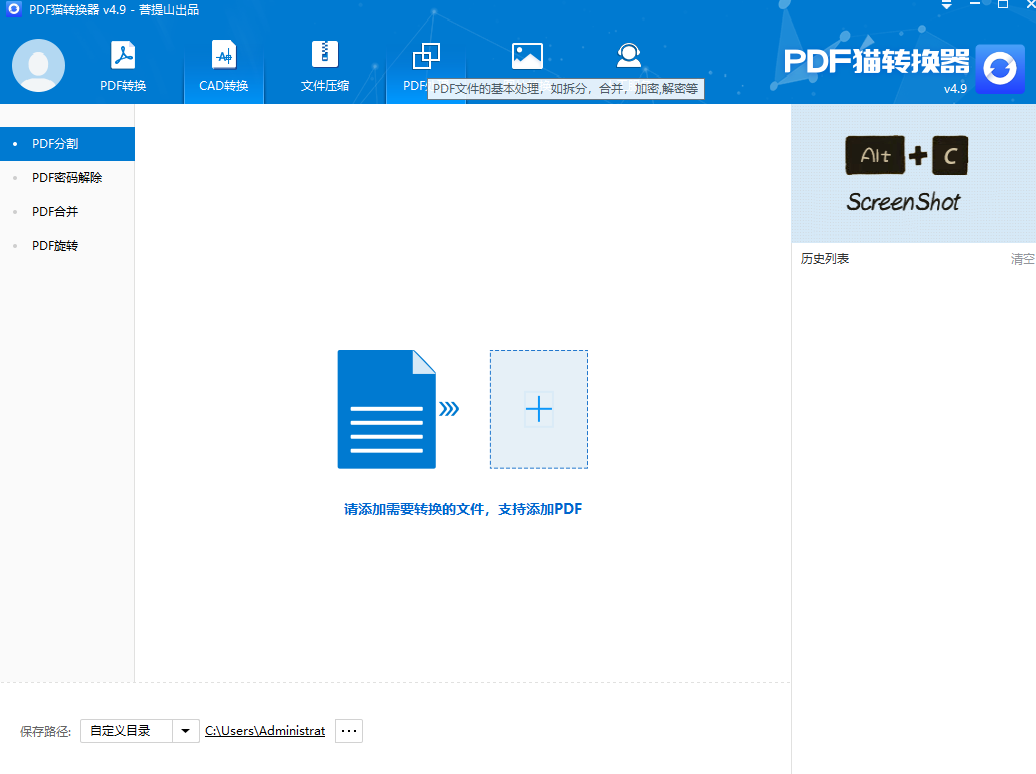1036x774 pixels.
Task: Switch to the CAD转换 tool
Action: point(224,66)
